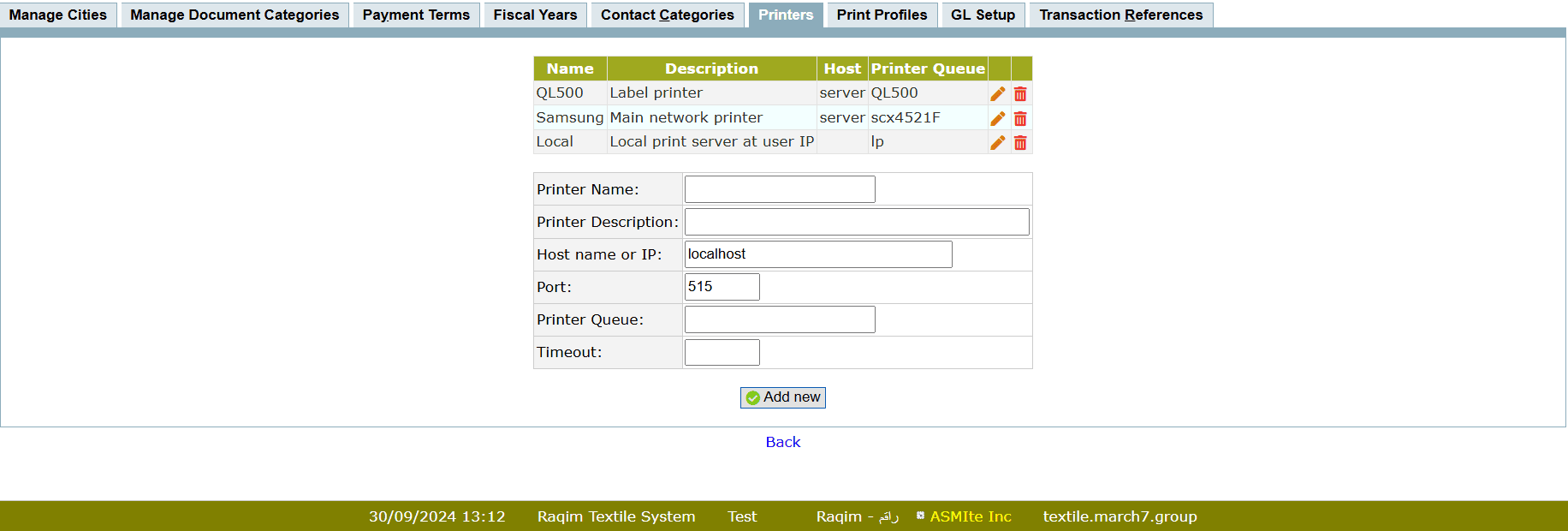Edit the Local printer entry
Viewport: 1568px width, 531px height.
[x=998, y=143]
